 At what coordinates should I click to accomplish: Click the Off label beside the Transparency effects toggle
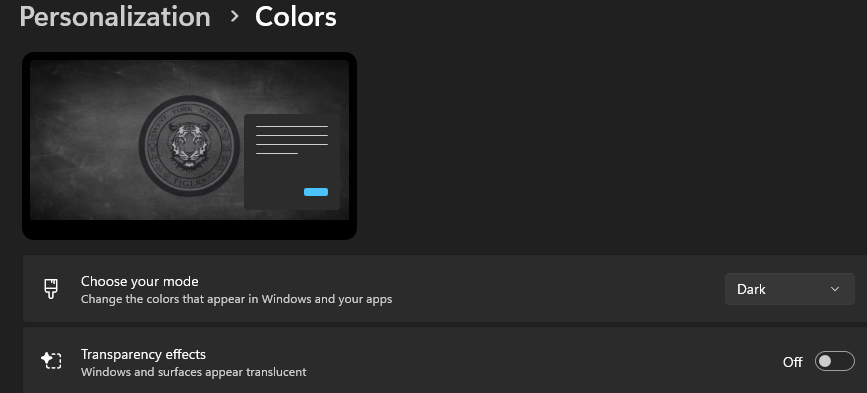coord(792,362)
